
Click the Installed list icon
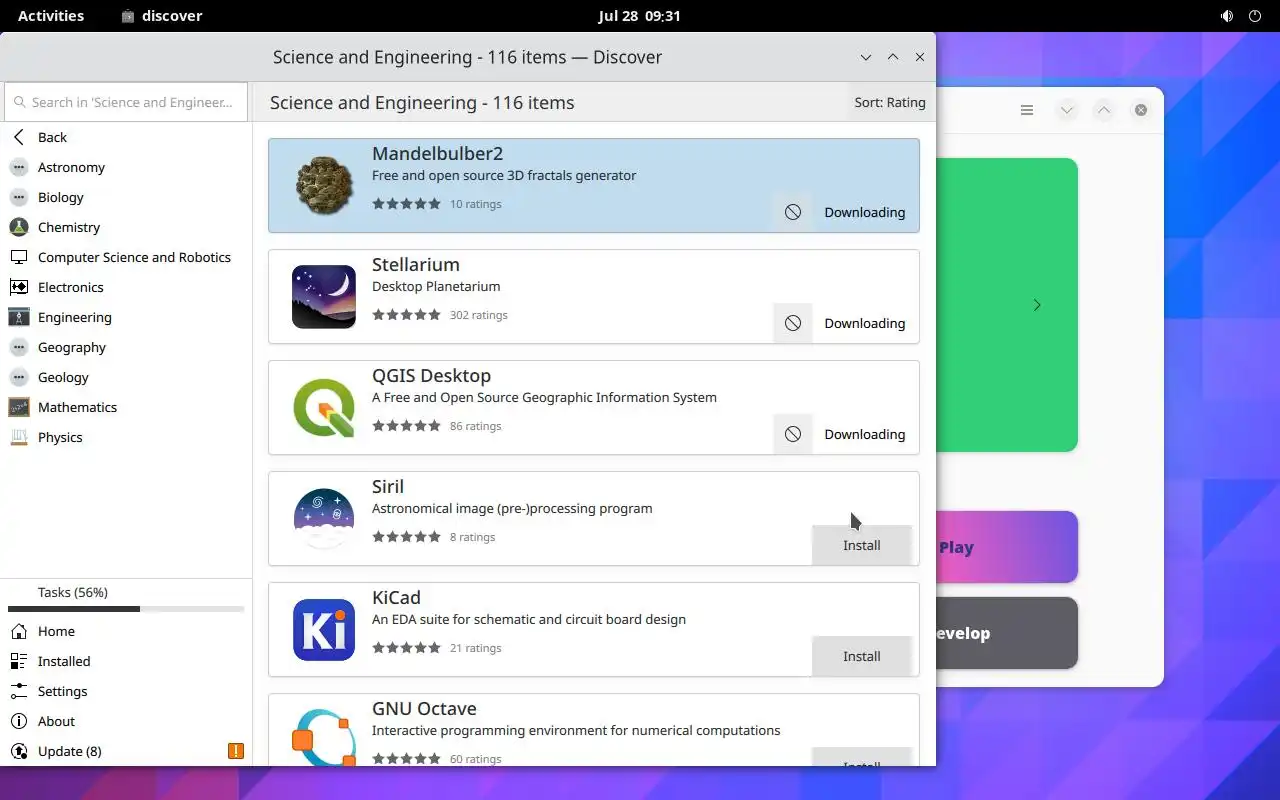pyautogui.click(x=19, y=661)
